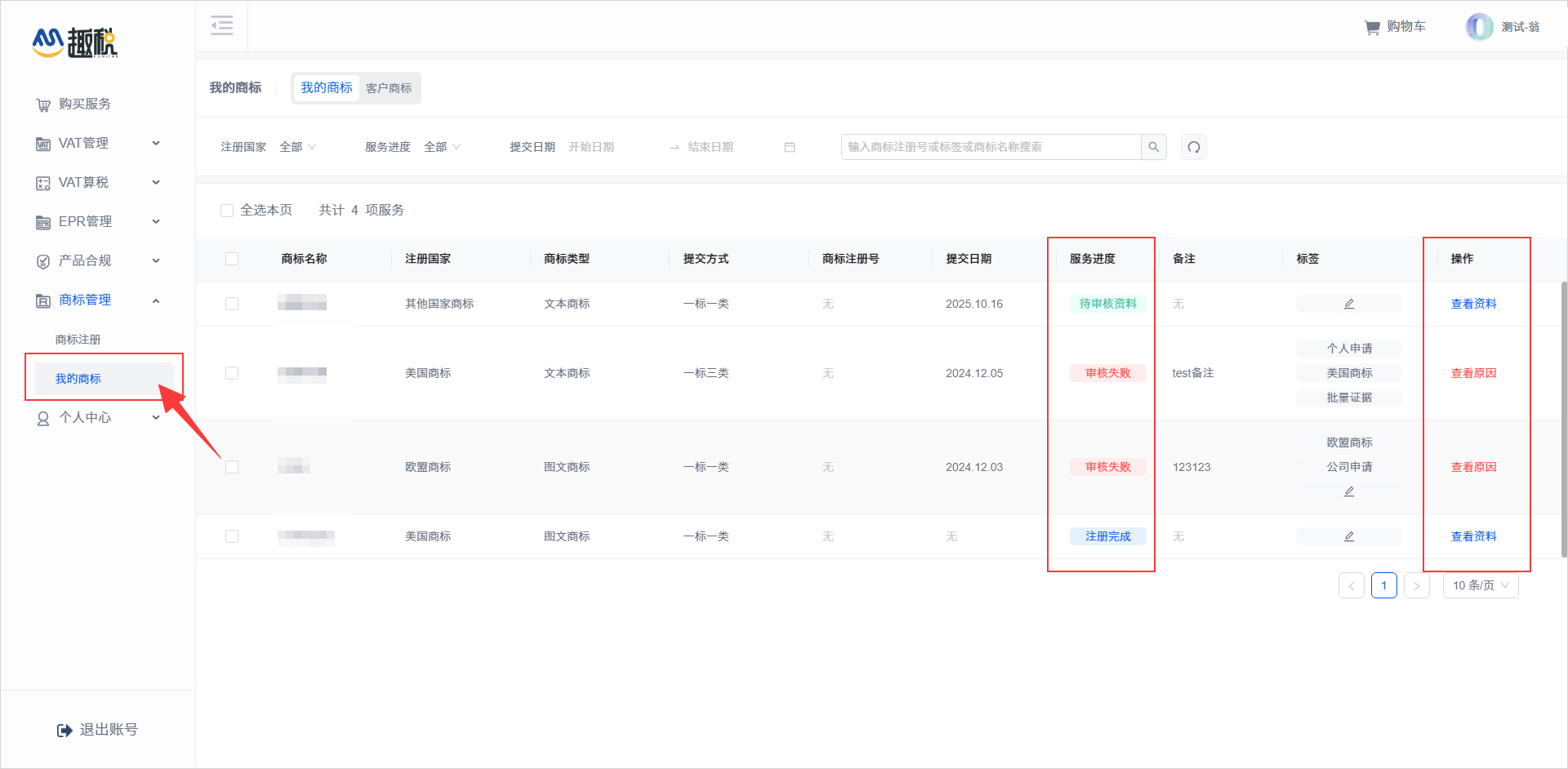Viewport: 1568px width, 769px height.
Task: Click the refresh icon beside the search bar
Action: tap(1193, 147)
